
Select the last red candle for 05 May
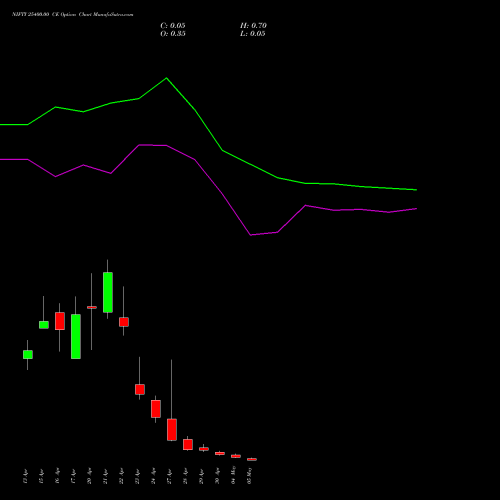click(x=252, y=459)
